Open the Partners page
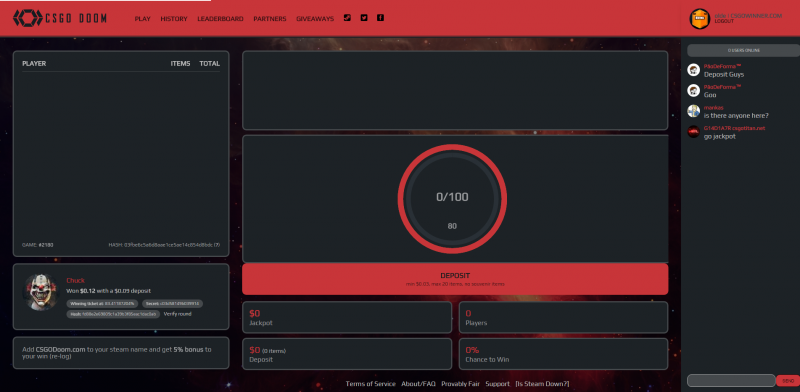 coord(270,19)
